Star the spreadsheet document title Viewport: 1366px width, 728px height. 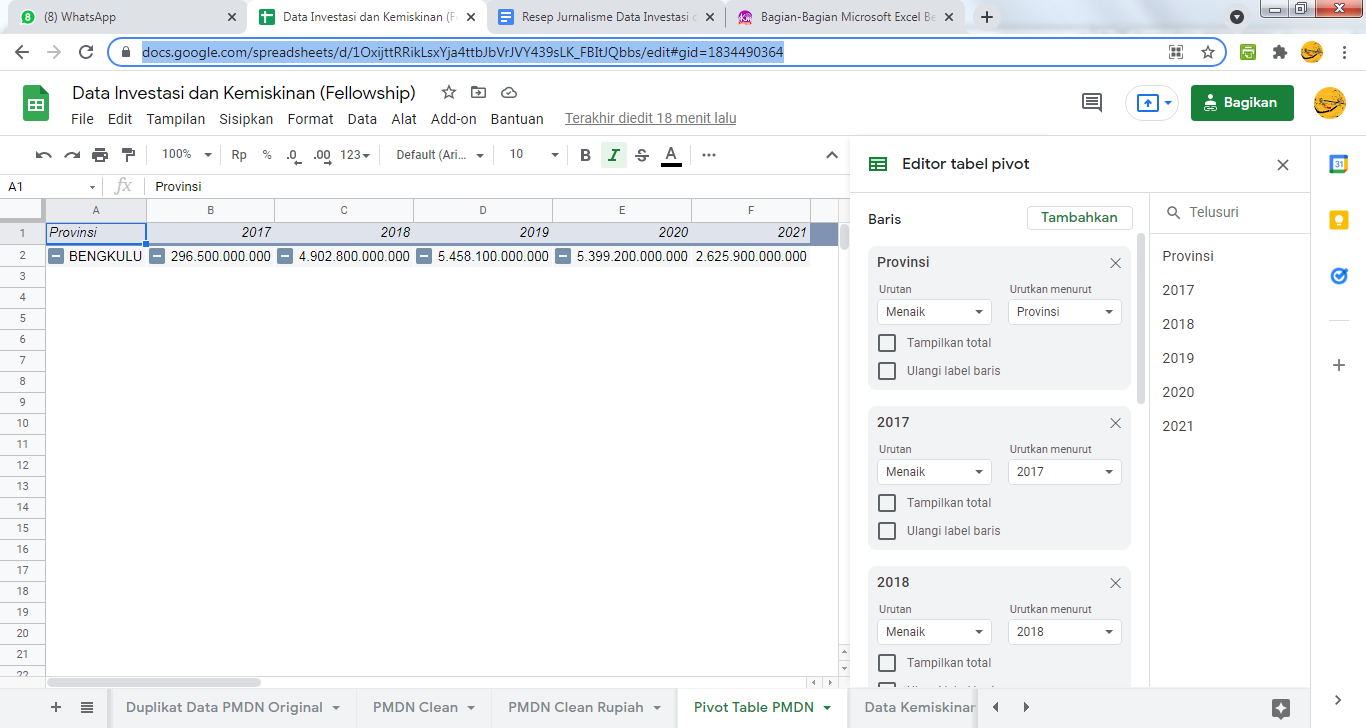click(x=449, y=93)
